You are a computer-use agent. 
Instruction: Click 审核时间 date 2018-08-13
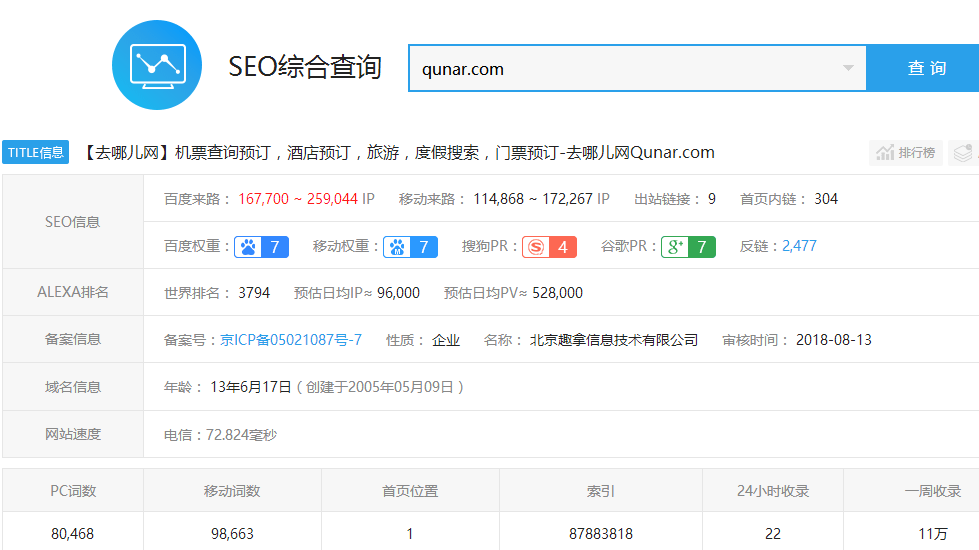834,340
